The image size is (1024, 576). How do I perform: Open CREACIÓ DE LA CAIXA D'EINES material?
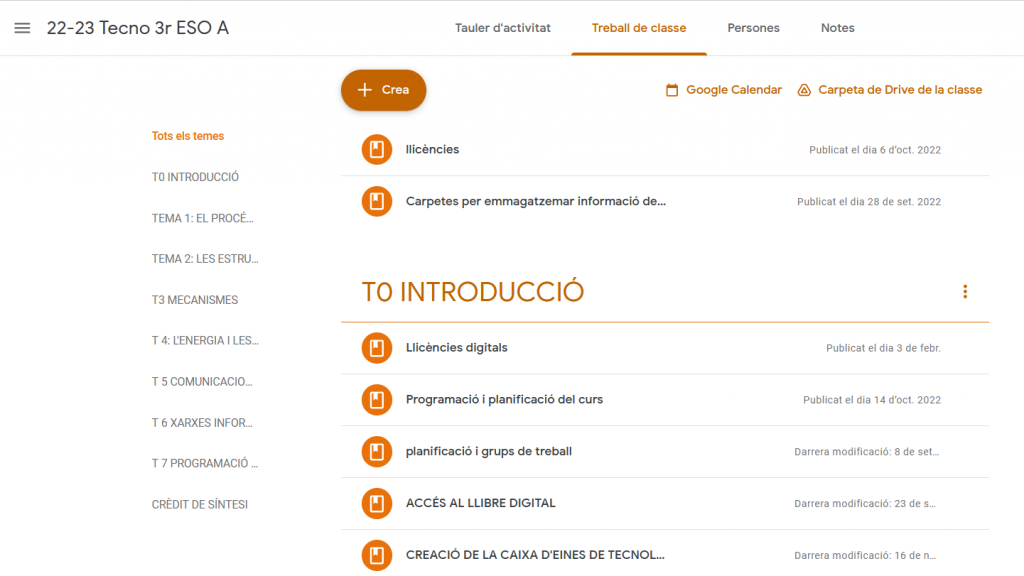click(535, 555)
